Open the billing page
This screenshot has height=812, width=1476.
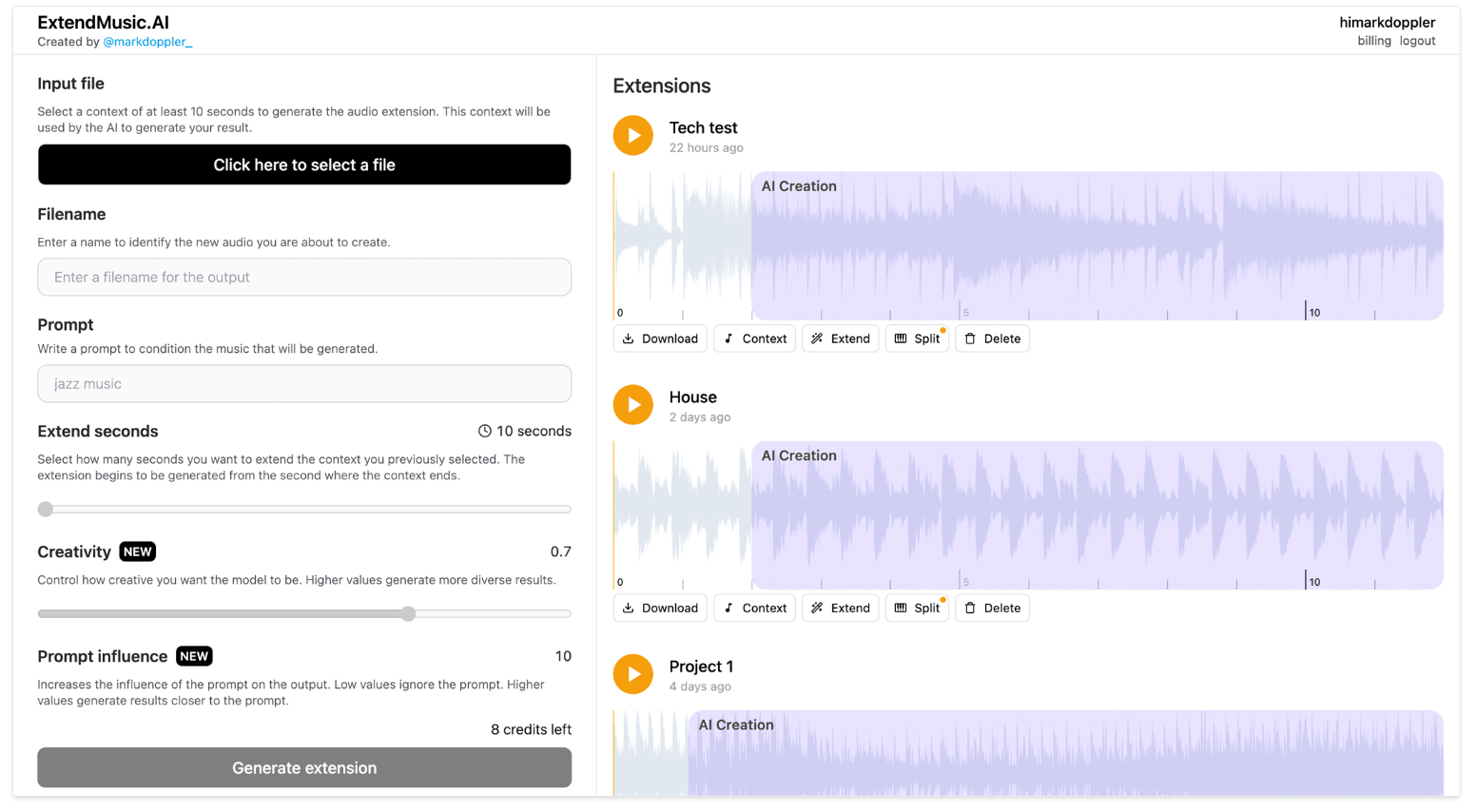pyautogui.click(x=1374, y=41)
